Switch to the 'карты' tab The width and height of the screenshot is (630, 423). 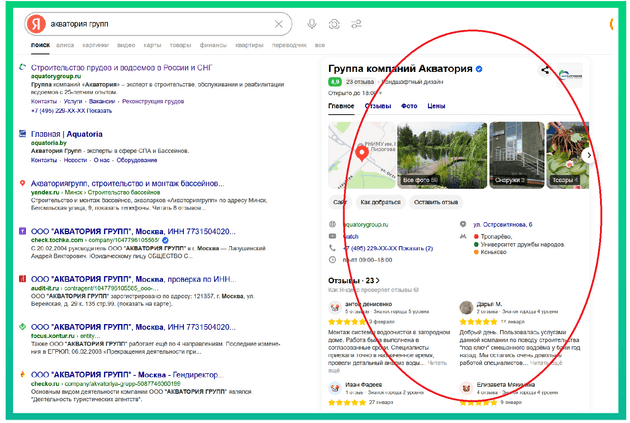pos(152,45)
